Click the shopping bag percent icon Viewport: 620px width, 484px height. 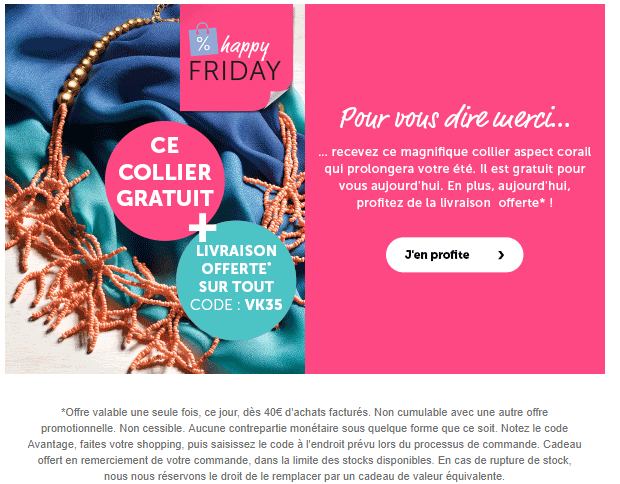click(203, 40)
